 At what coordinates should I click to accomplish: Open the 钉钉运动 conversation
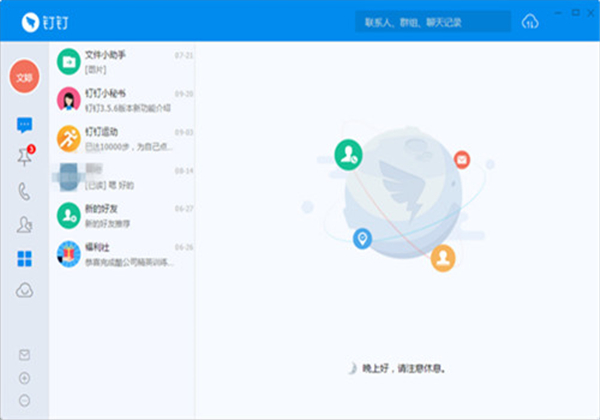coord(122,138)
